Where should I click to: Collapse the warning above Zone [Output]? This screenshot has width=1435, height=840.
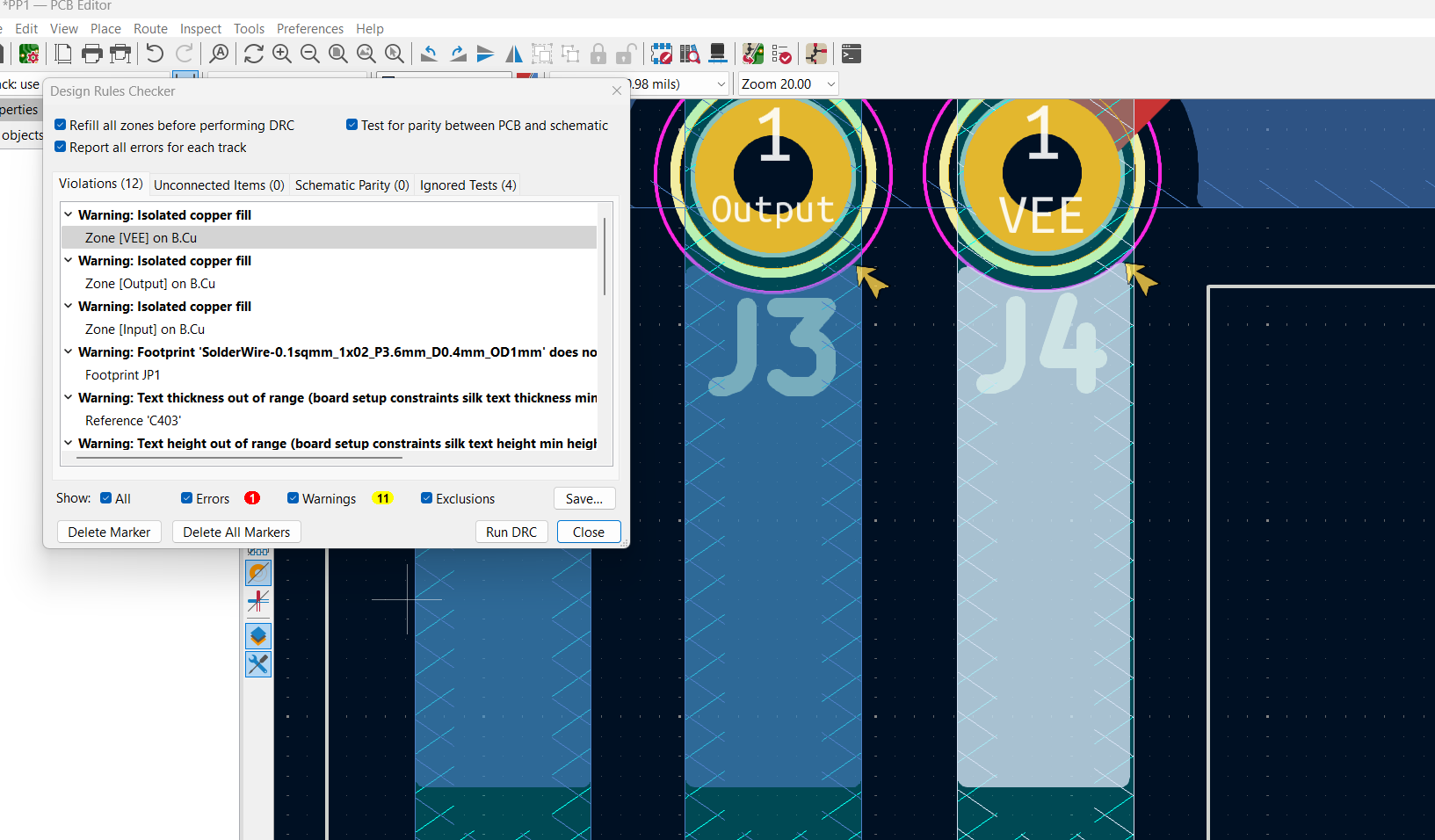pos(68,260)
